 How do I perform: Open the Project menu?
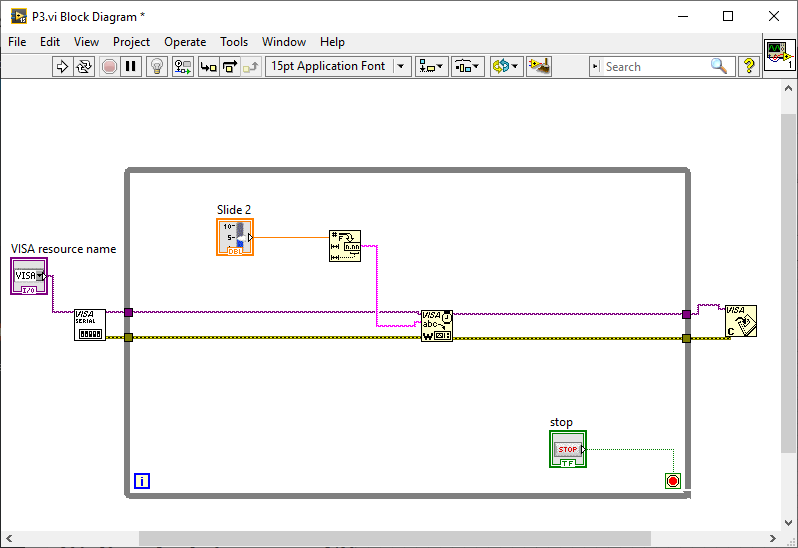[131, 42]
